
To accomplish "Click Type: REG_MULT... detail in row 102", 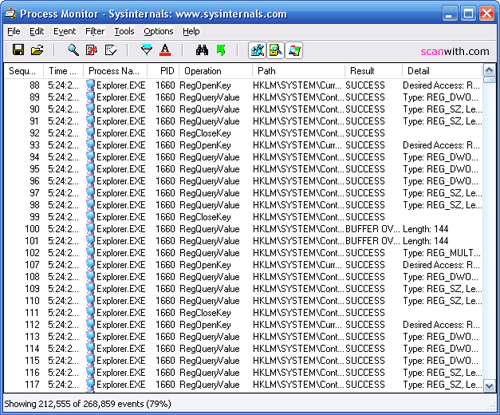I will click(442, 253).
